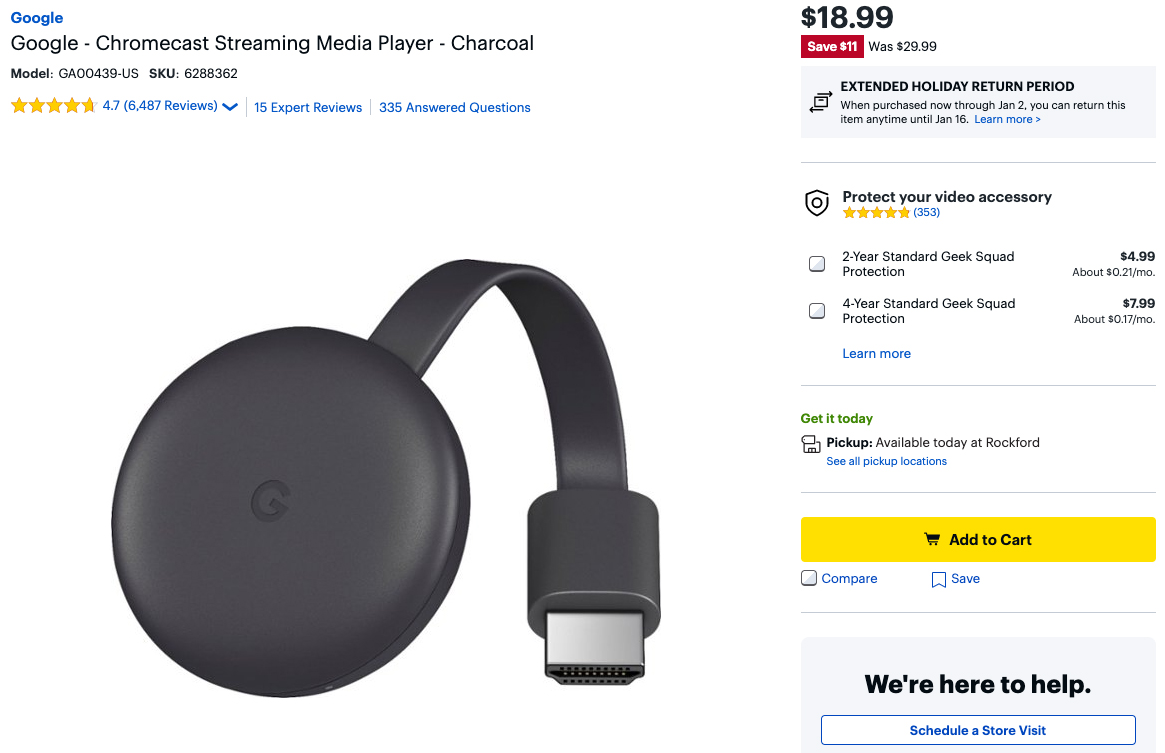Click the Google brand link
1165x753 pixels.
[37, 18]
